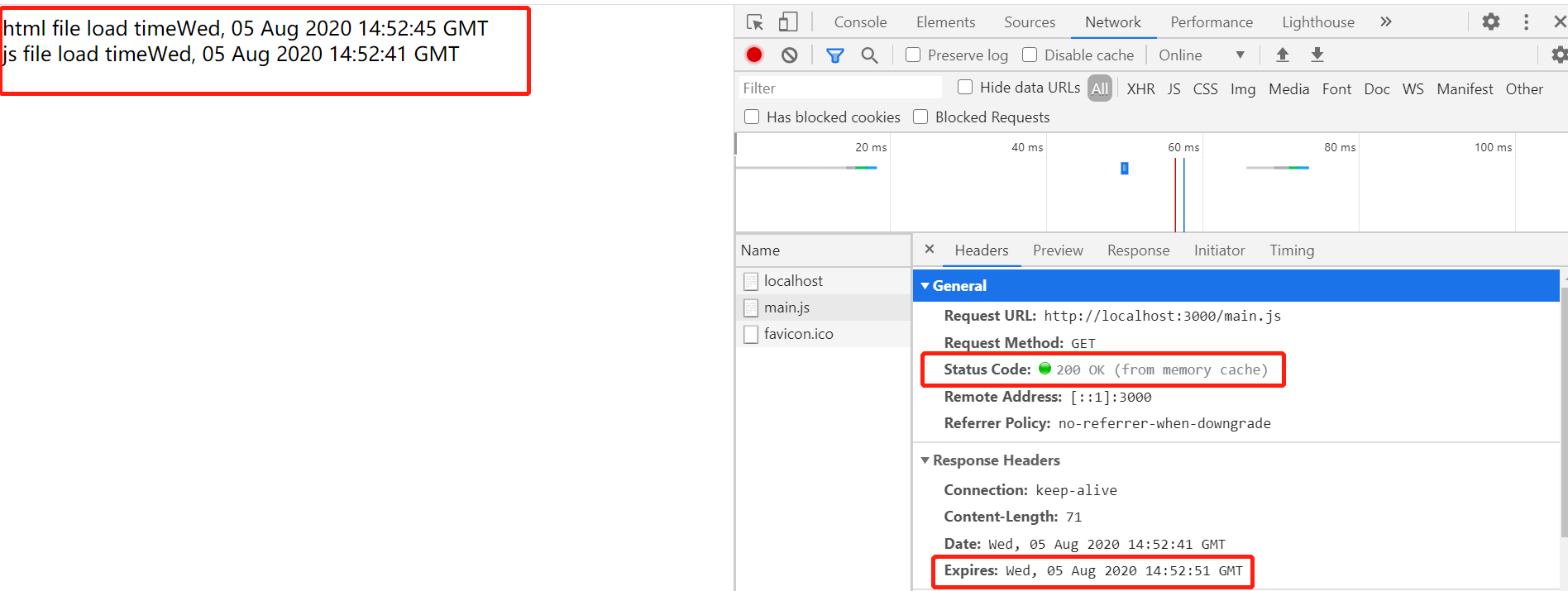Open the Timing tab of request details
1568x591 pixels.
pos(1291,250)
